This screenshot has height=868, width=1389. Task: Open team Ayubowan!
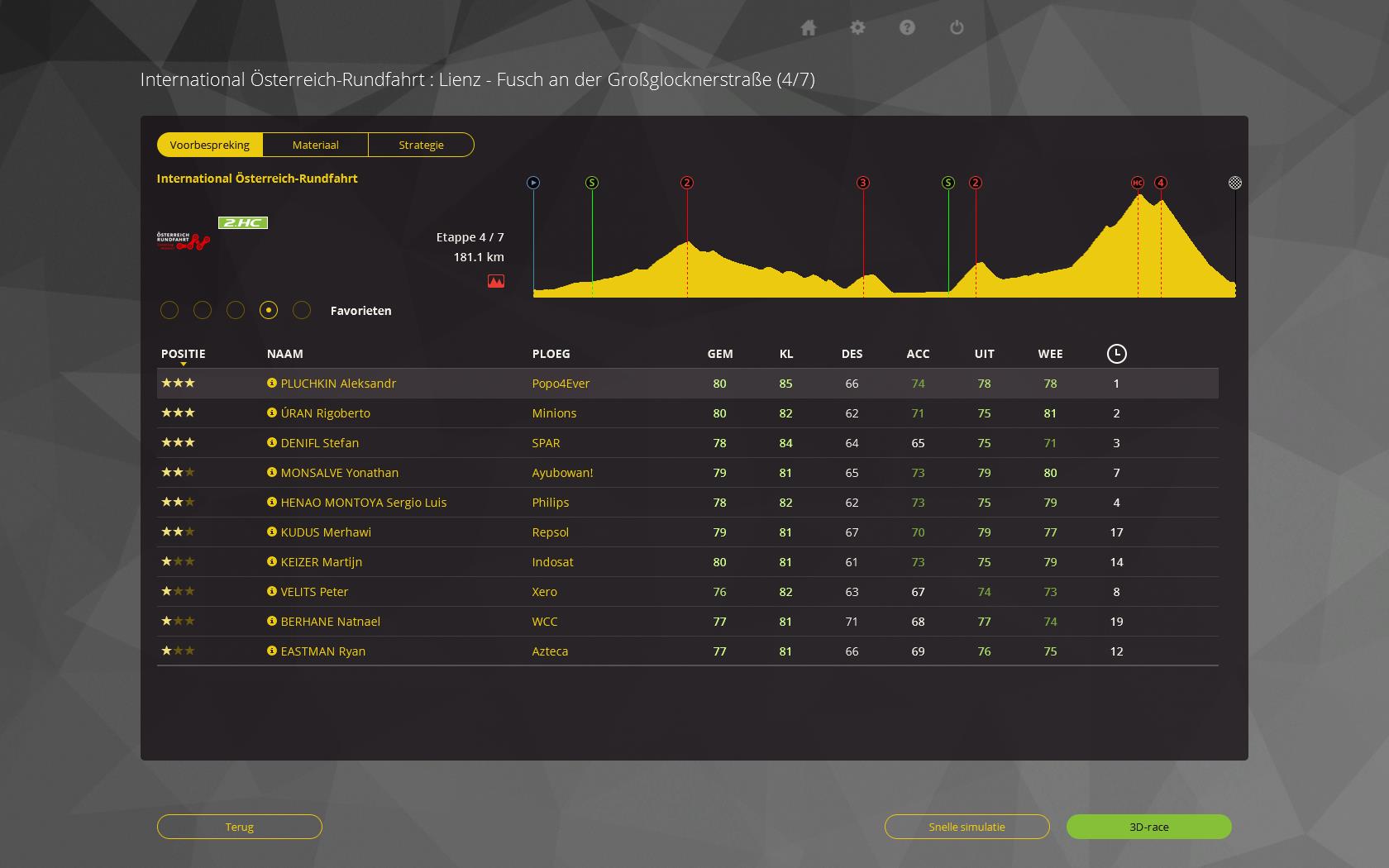562,473
